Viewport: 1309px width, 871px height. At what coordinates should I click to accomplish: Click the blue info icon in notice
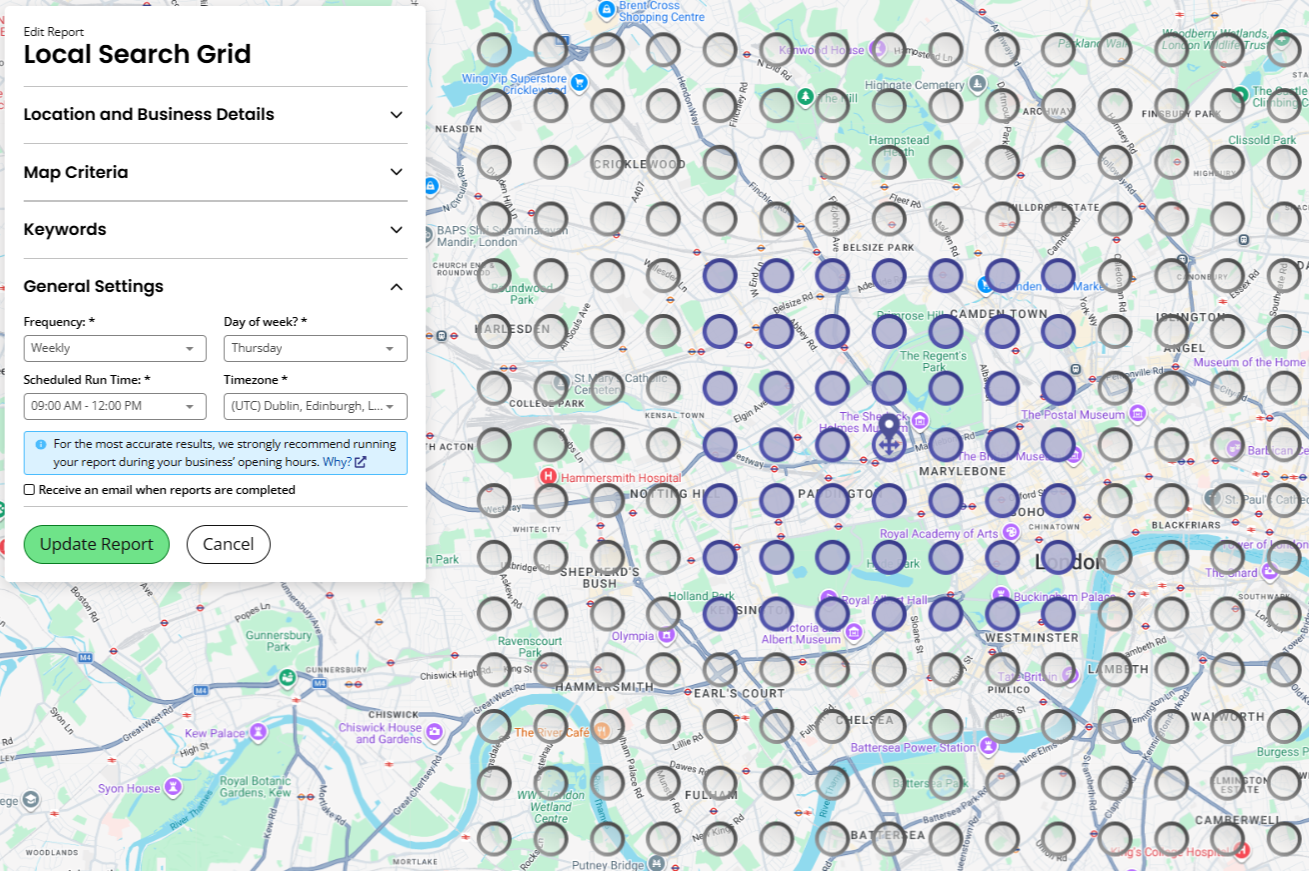click(x=41, y=444)
